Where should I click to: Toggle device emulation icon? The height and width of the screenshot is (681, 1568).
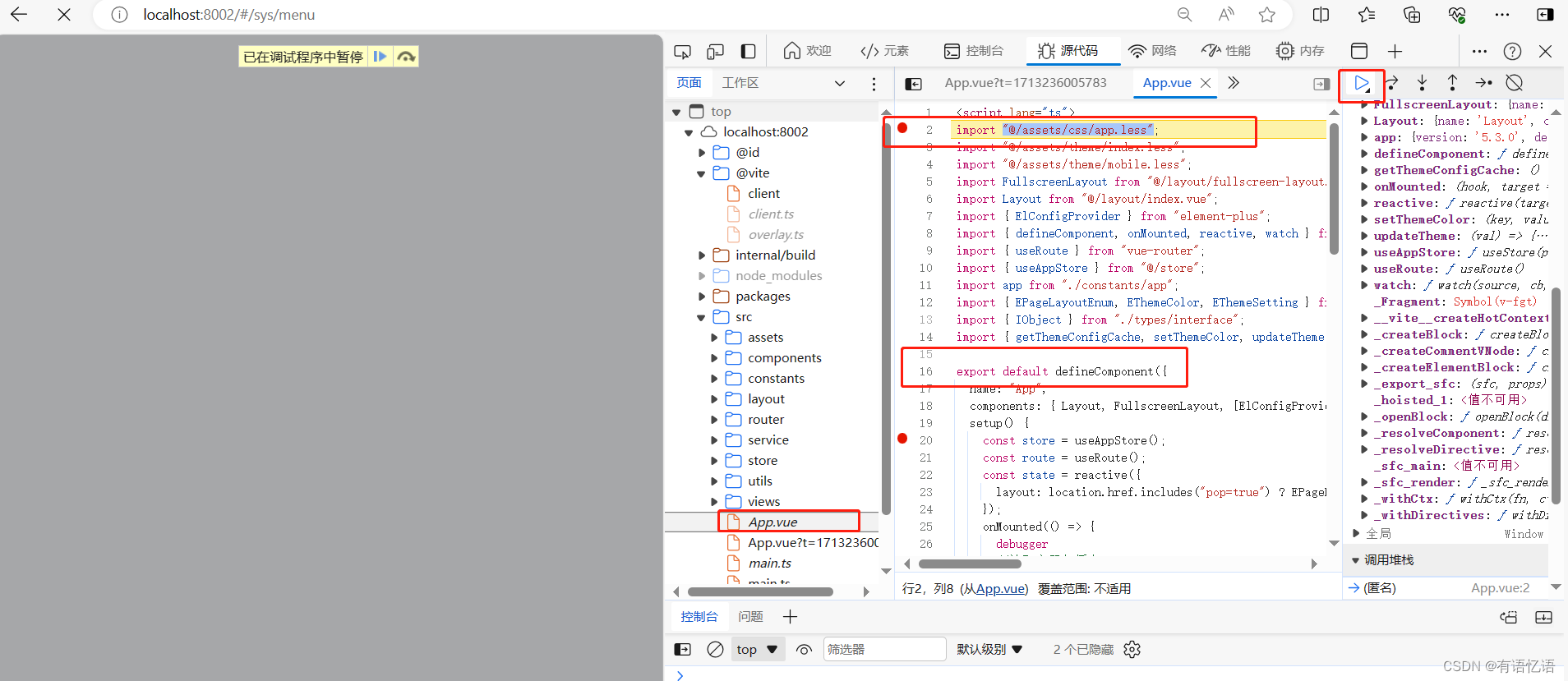[x=715, y=51]
